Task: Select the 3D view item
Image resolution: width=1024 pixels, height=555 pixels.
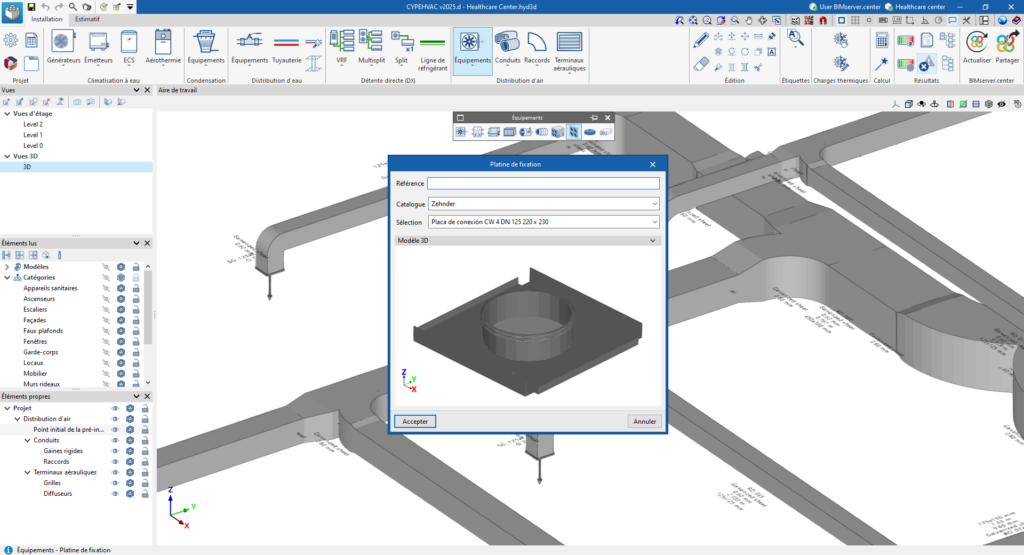Action: 76,167
